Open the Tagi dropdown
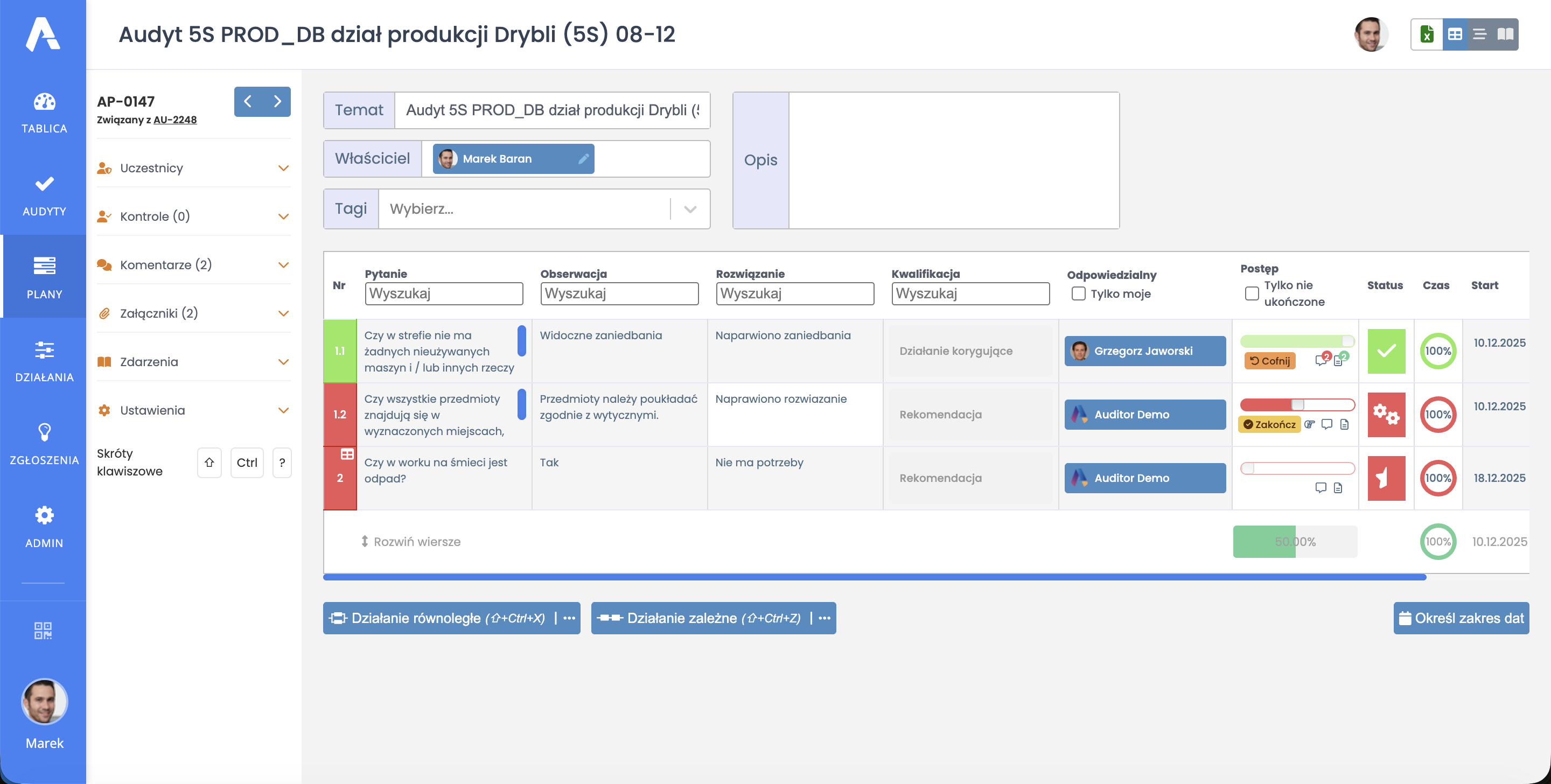The image size is (1551, 784). 690,209
